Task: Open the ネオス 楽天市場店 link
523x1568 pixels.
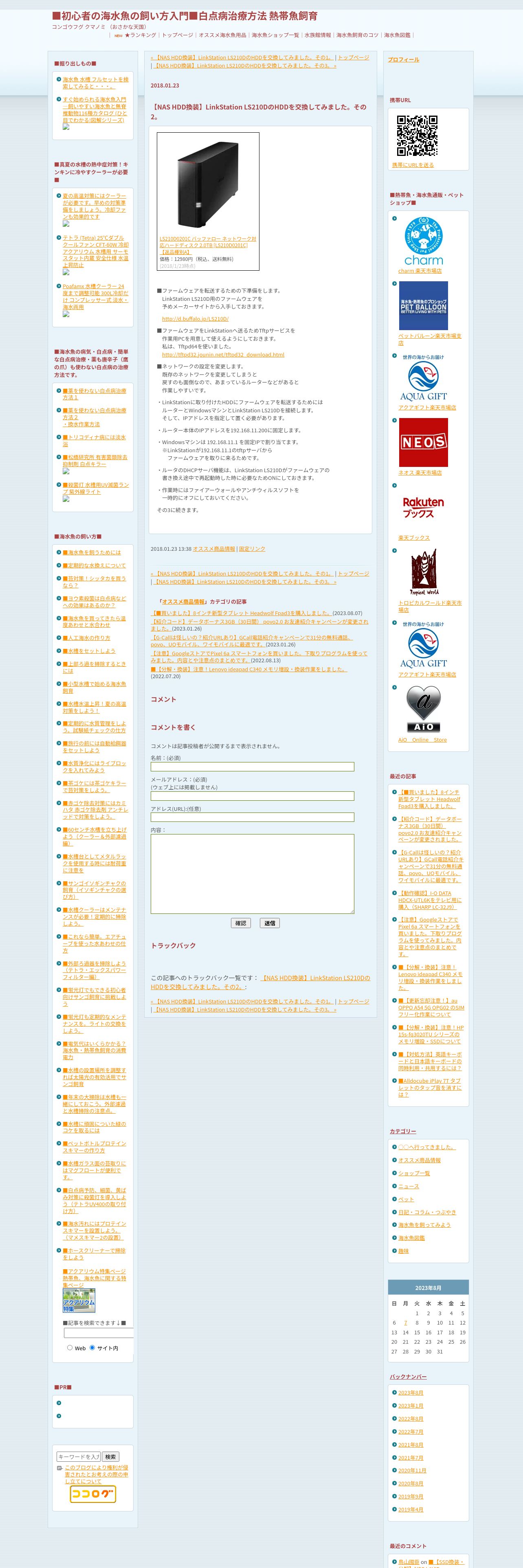Action: 420,472
